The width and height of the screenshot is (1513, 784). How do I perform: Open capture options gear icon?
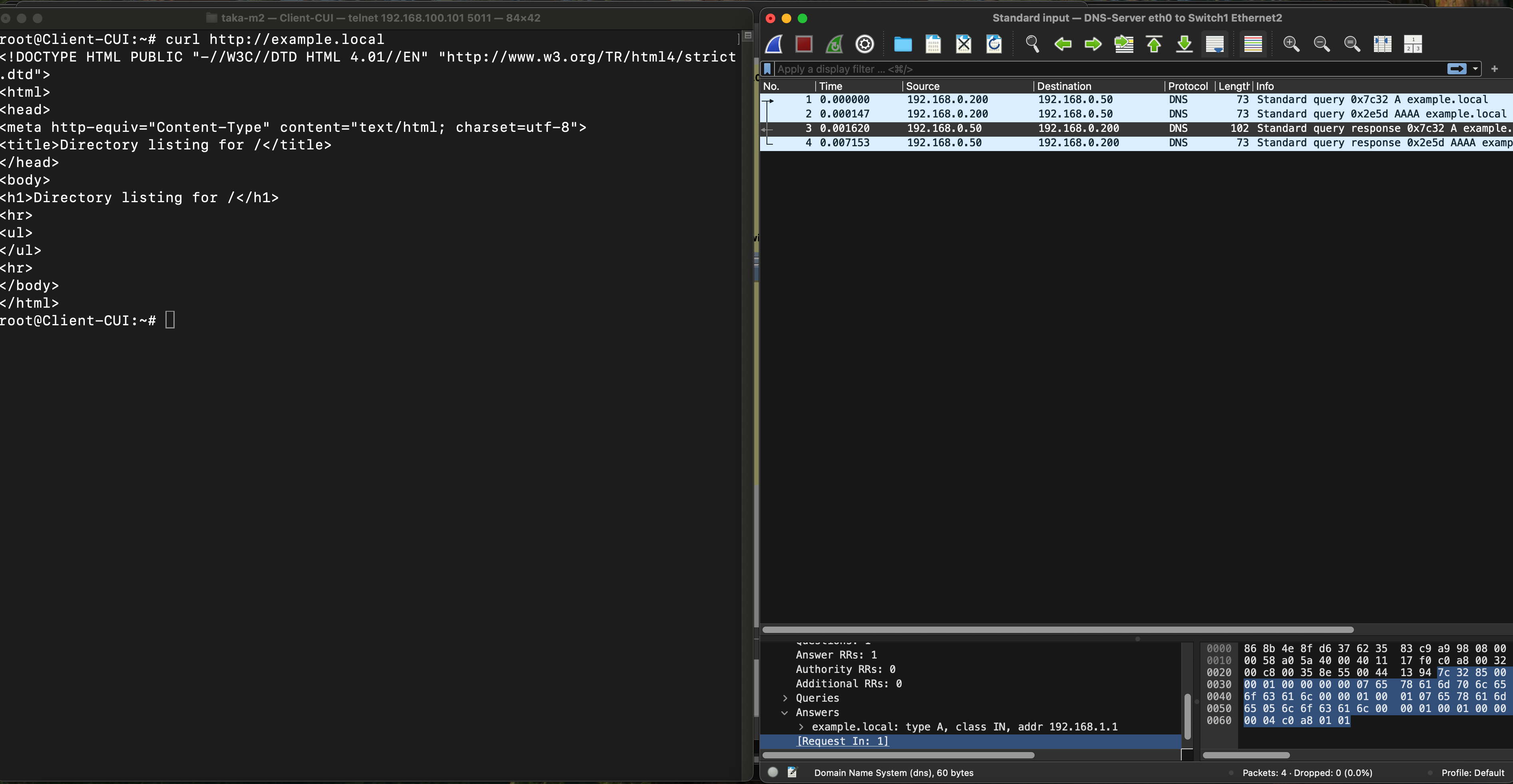tap(864, 44)
